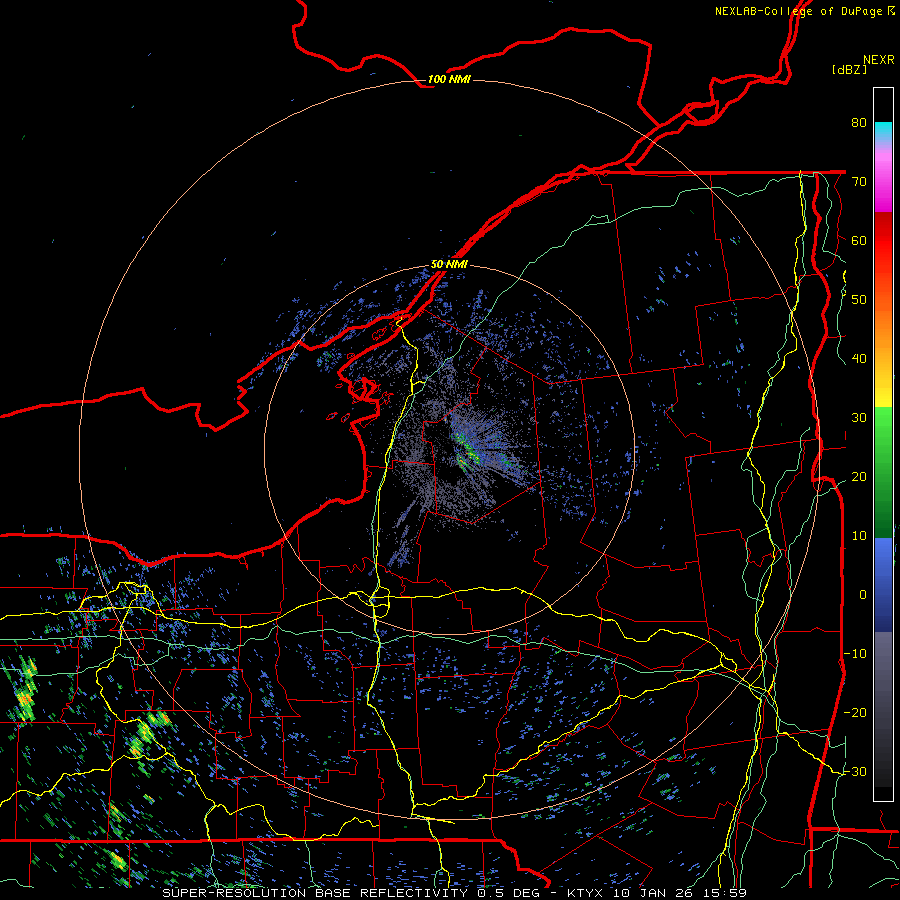The height and width of the screenshot is (900, 900).
Task: Click the 70 dBZ scale value
Action: [859, 181]
